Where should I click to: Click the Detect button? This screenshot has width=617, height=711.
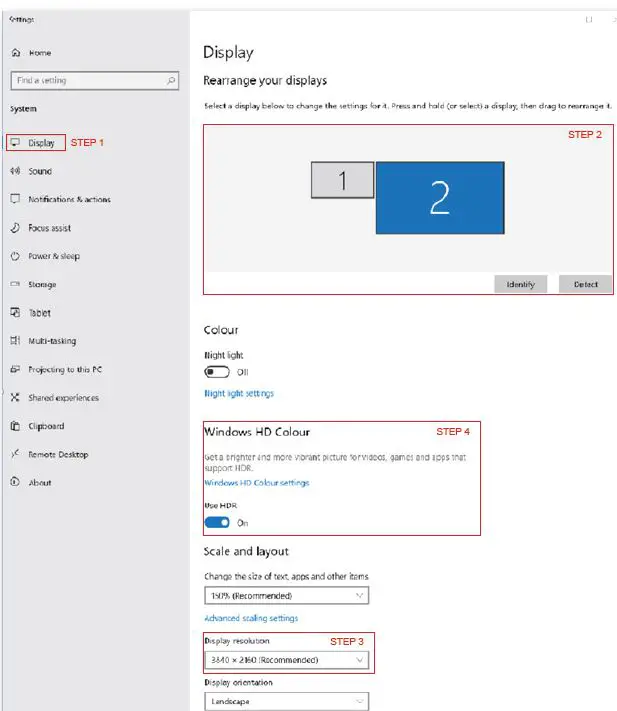coord(585,284)
